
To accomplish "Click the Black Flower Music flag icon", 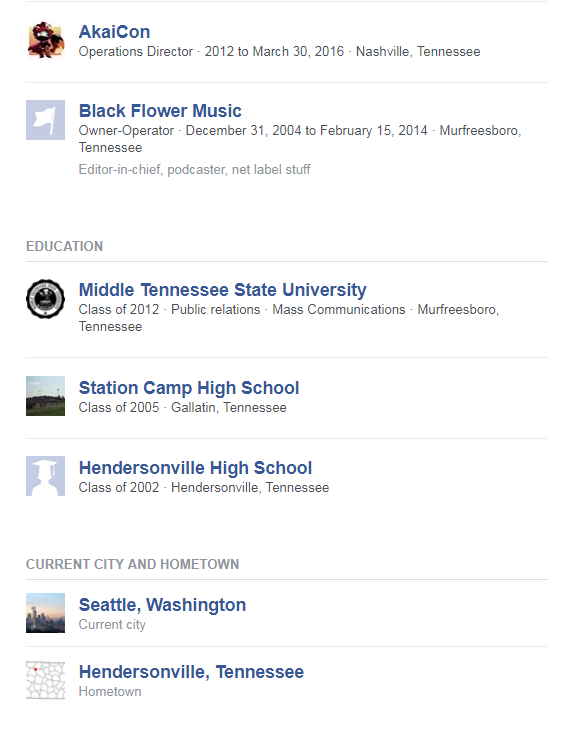I will 45,120.
